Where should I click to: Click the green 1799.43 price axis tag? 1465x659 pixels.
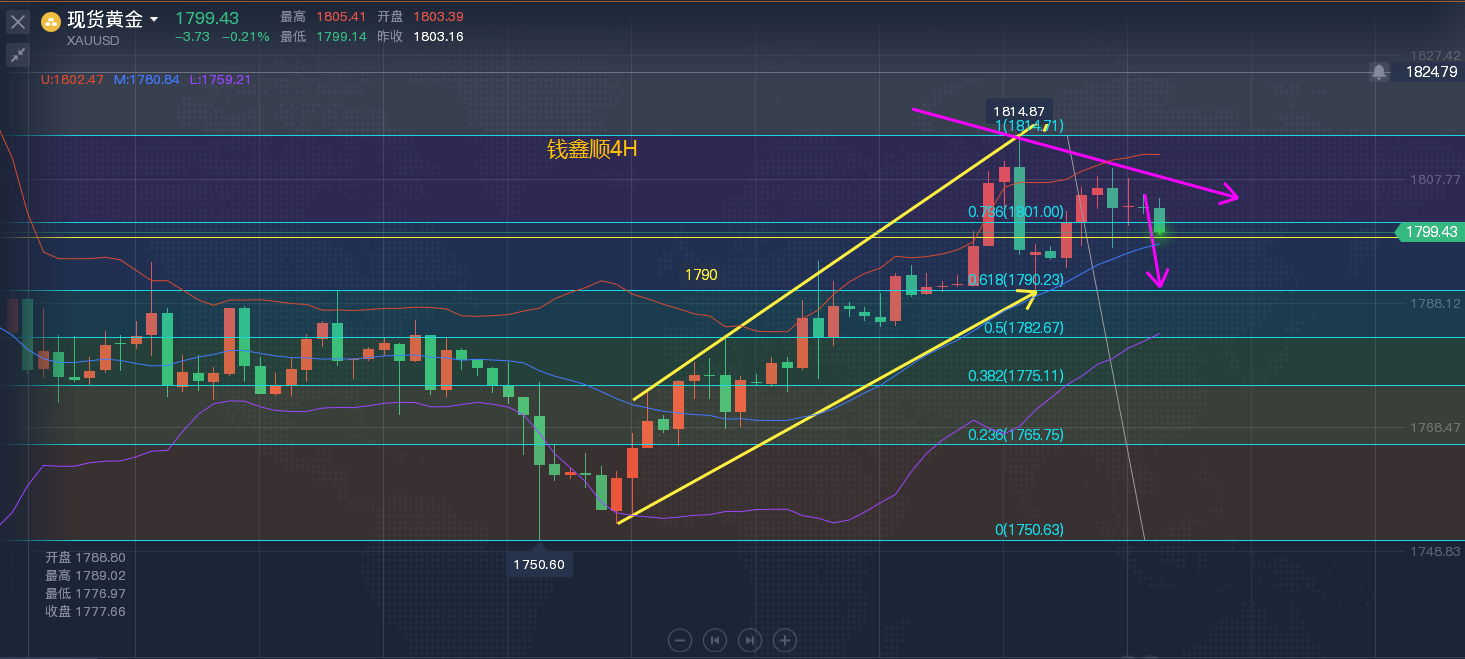[1430, 232]
